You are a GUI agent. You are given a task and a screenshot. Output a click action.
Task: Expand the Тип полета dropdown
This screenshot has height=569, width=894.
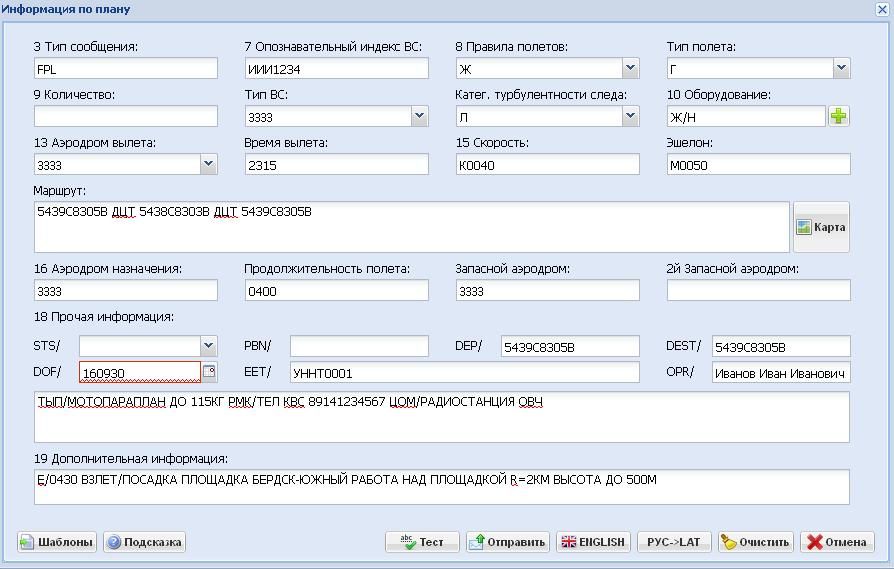(841, 69)
